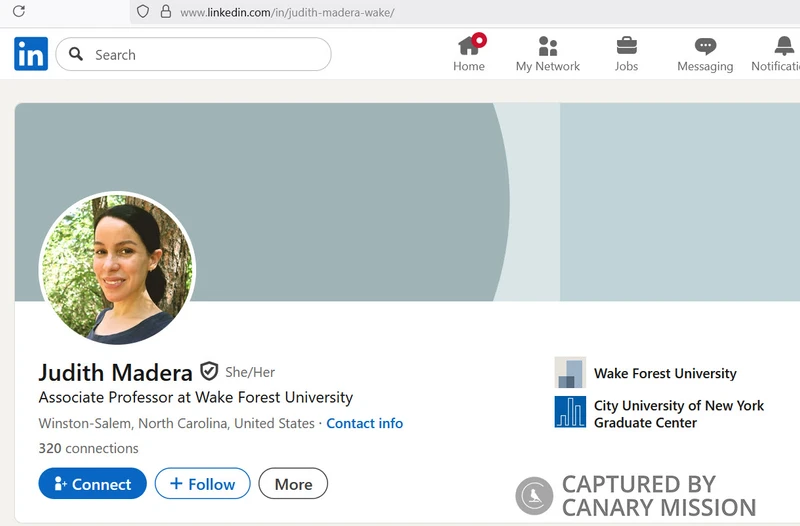Open the Notifications bell item

pyautogui.click(x=777, y=54)
